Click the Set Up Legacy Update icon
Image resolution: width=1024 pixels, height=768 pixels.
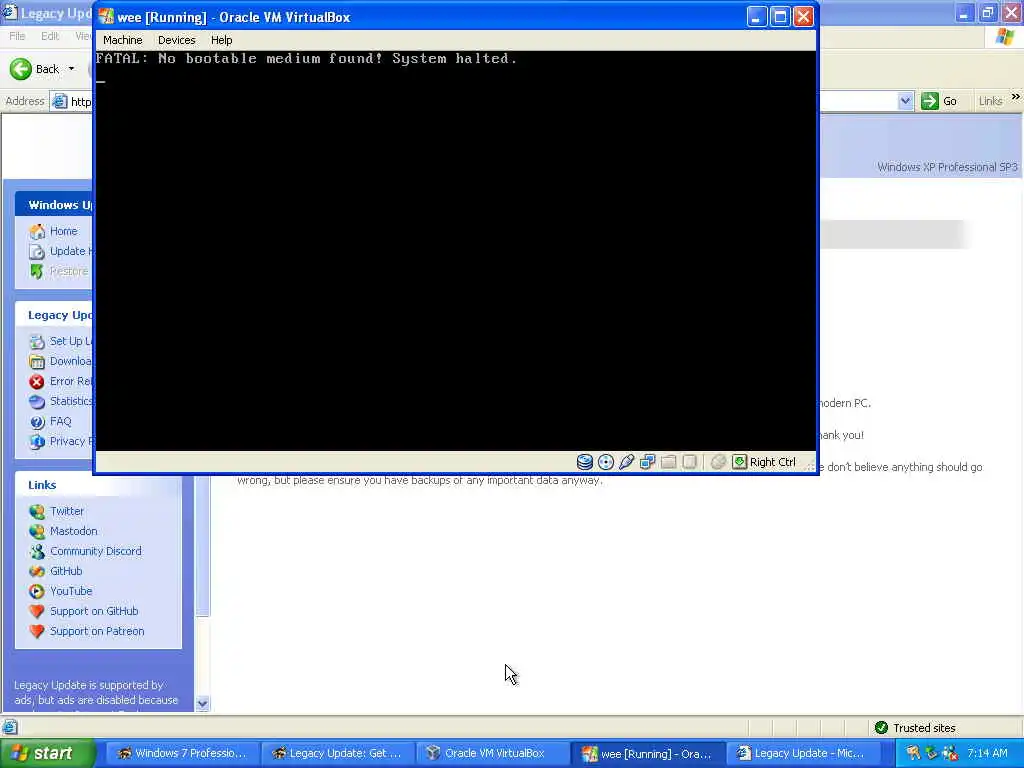tap(37, 342)
